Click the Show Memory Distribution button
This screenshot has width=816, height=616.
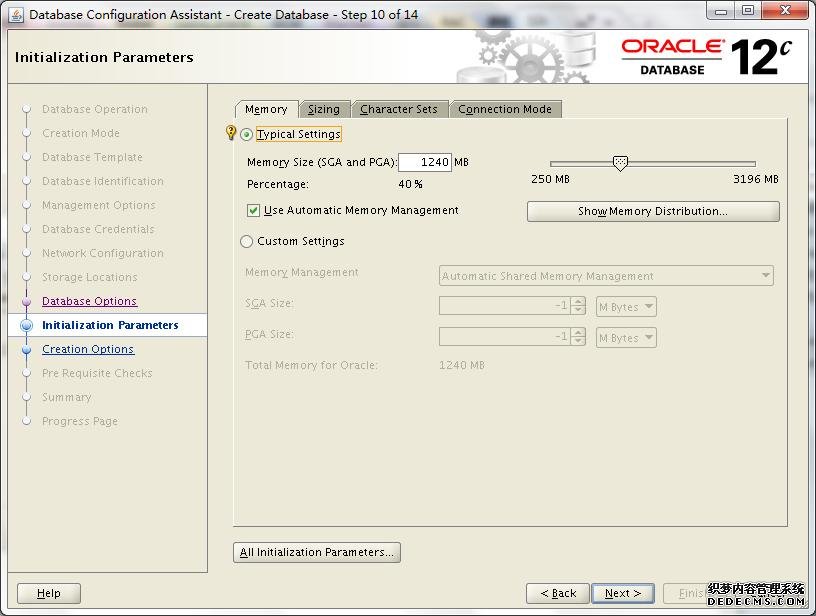(652, 211)
